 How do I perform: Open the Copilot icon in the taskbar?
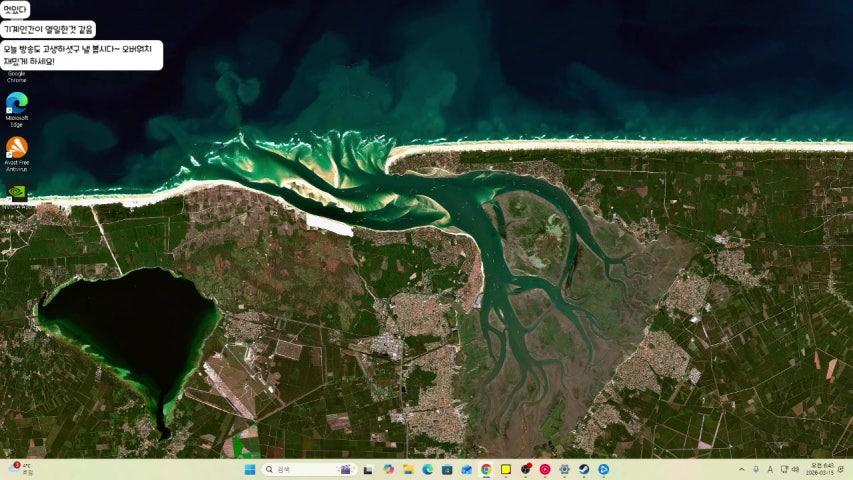tap(388, 469)
